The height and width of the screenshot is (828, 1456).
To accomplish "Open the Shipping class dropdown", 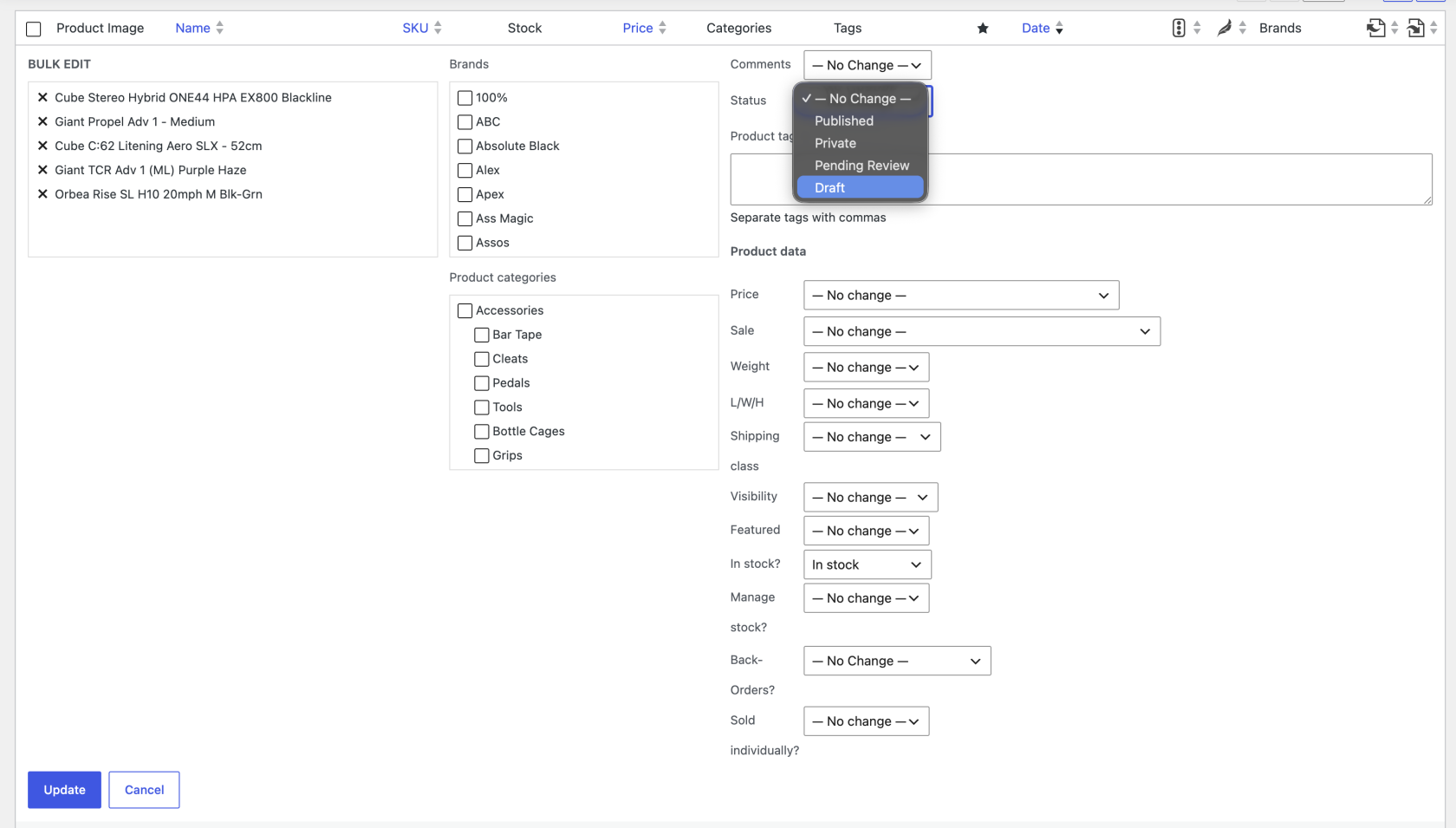I will point(872,437).
